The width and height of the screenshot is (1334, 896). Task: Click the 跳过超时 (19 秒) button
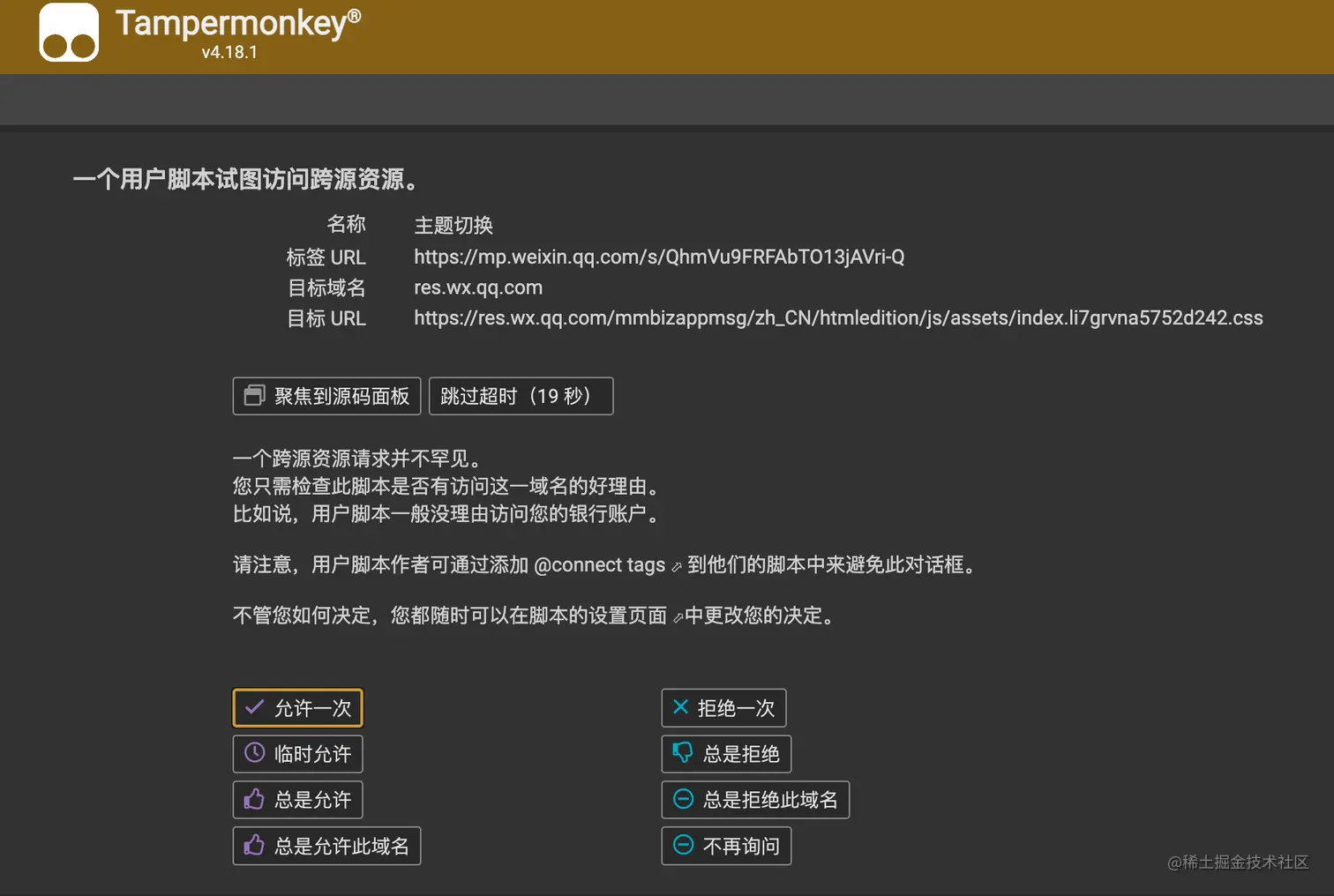pyautogui.click(x=521, y=396)
